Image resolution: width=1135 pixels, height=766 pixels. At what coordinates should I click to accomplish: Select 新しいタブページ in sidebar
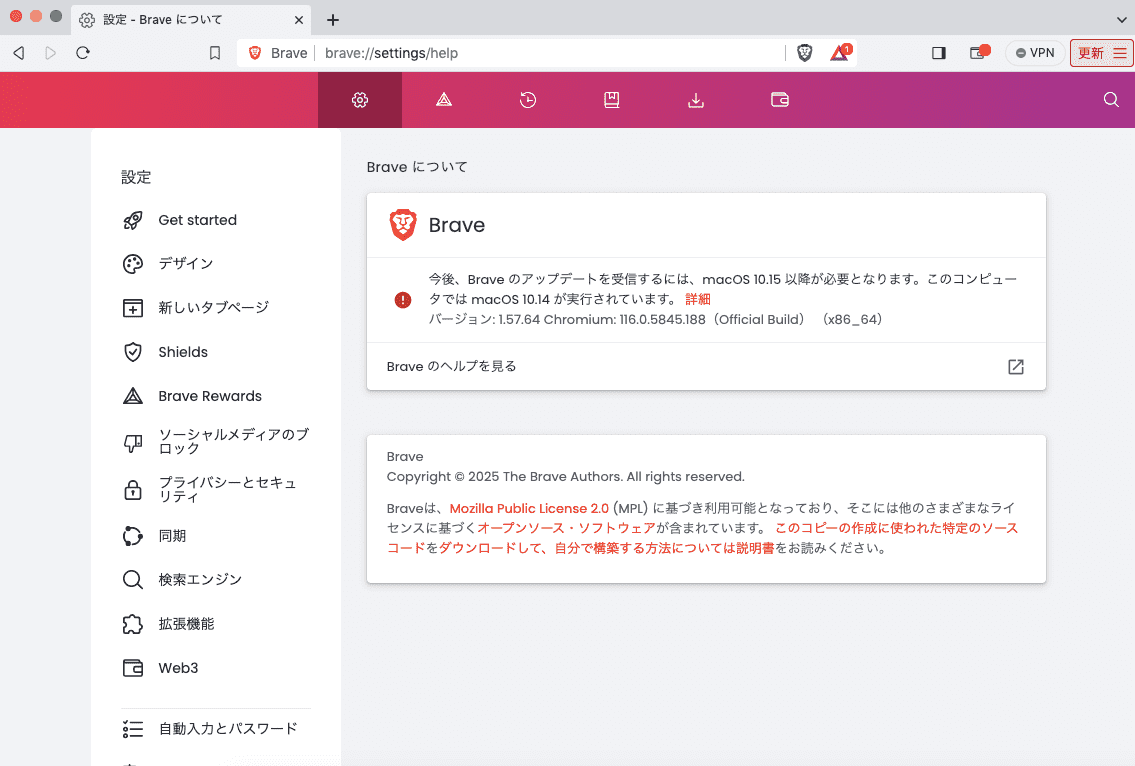[216, 308]
